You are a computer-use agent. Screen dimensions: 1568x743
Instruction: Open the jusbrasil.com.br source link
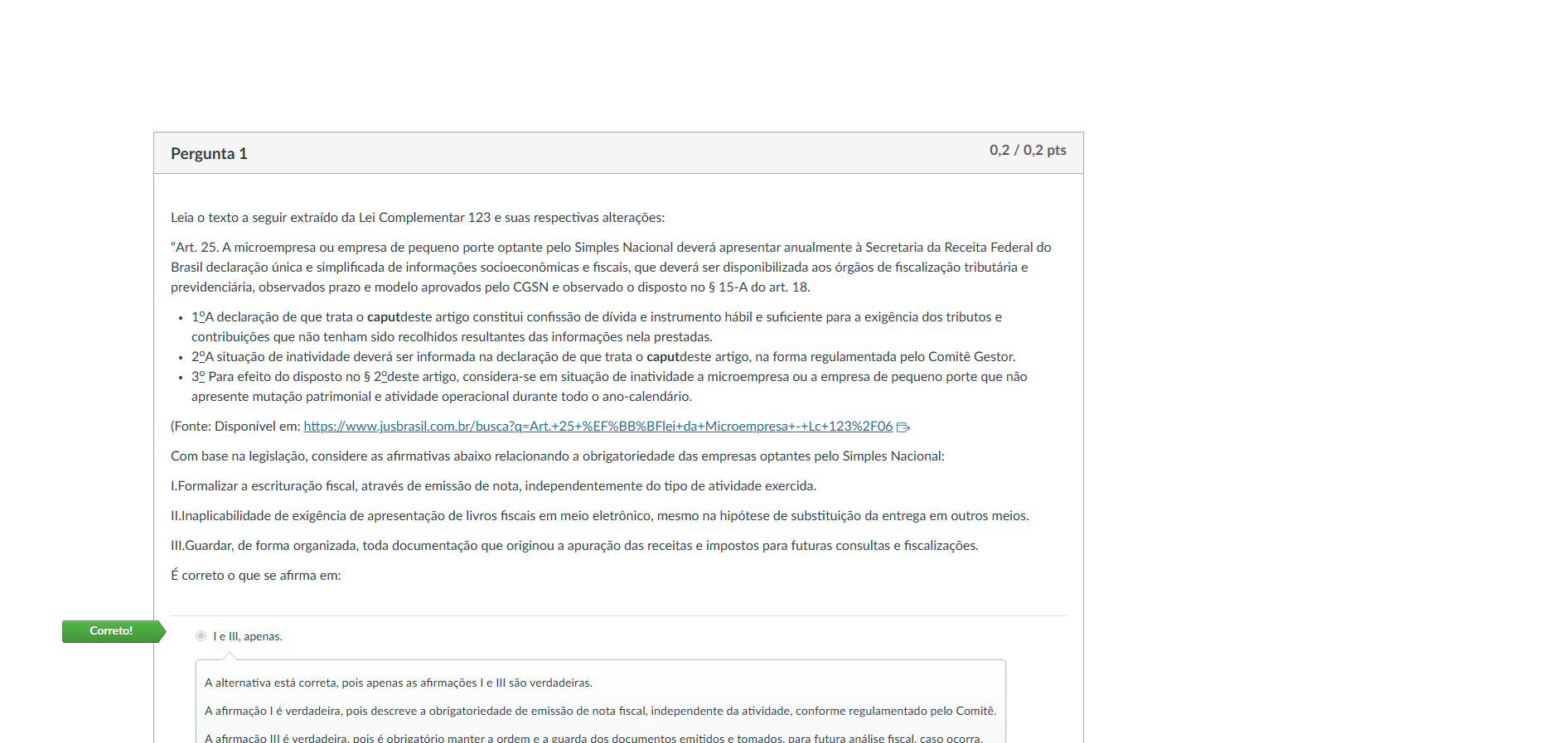(598, 427)
